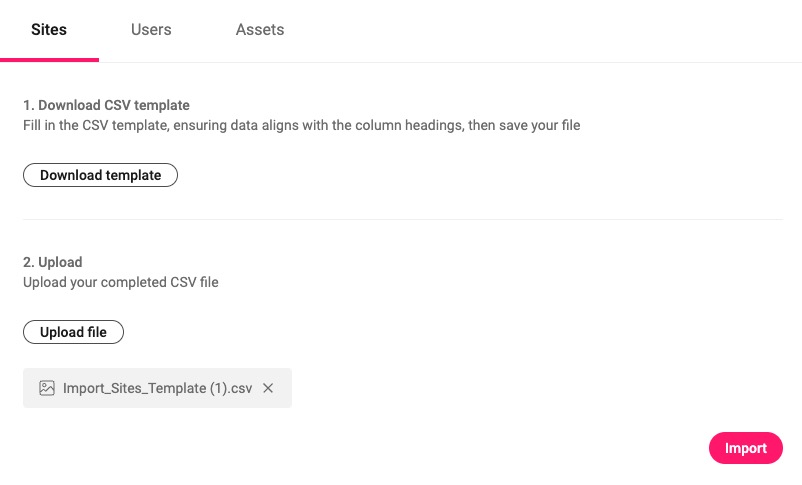Click the Import_Sites_Template (1).csv file name
The height and width of the screenshot is (485, 802).
pos(158,388)
